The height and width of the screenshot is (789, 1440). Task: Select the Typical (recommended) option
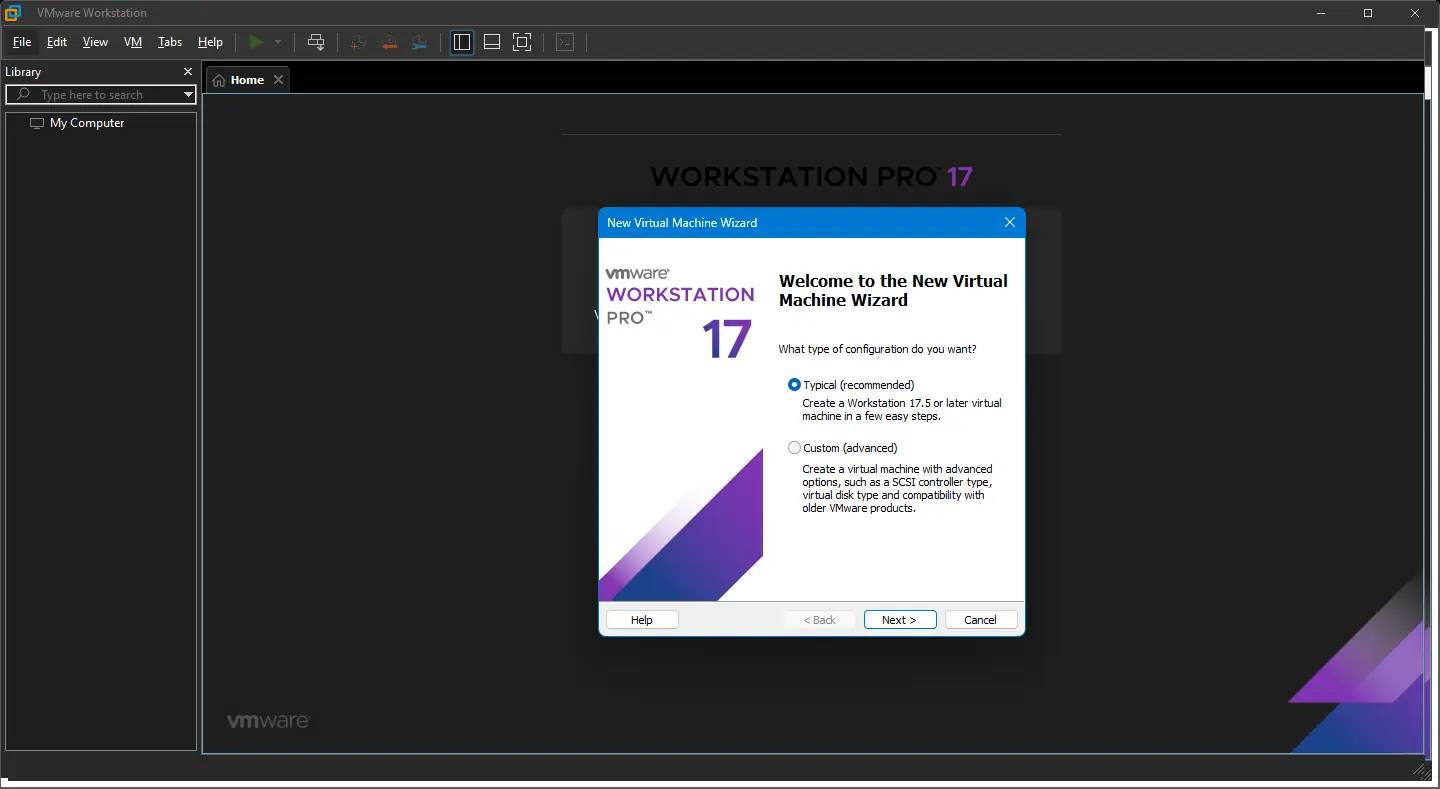point(794,384)
